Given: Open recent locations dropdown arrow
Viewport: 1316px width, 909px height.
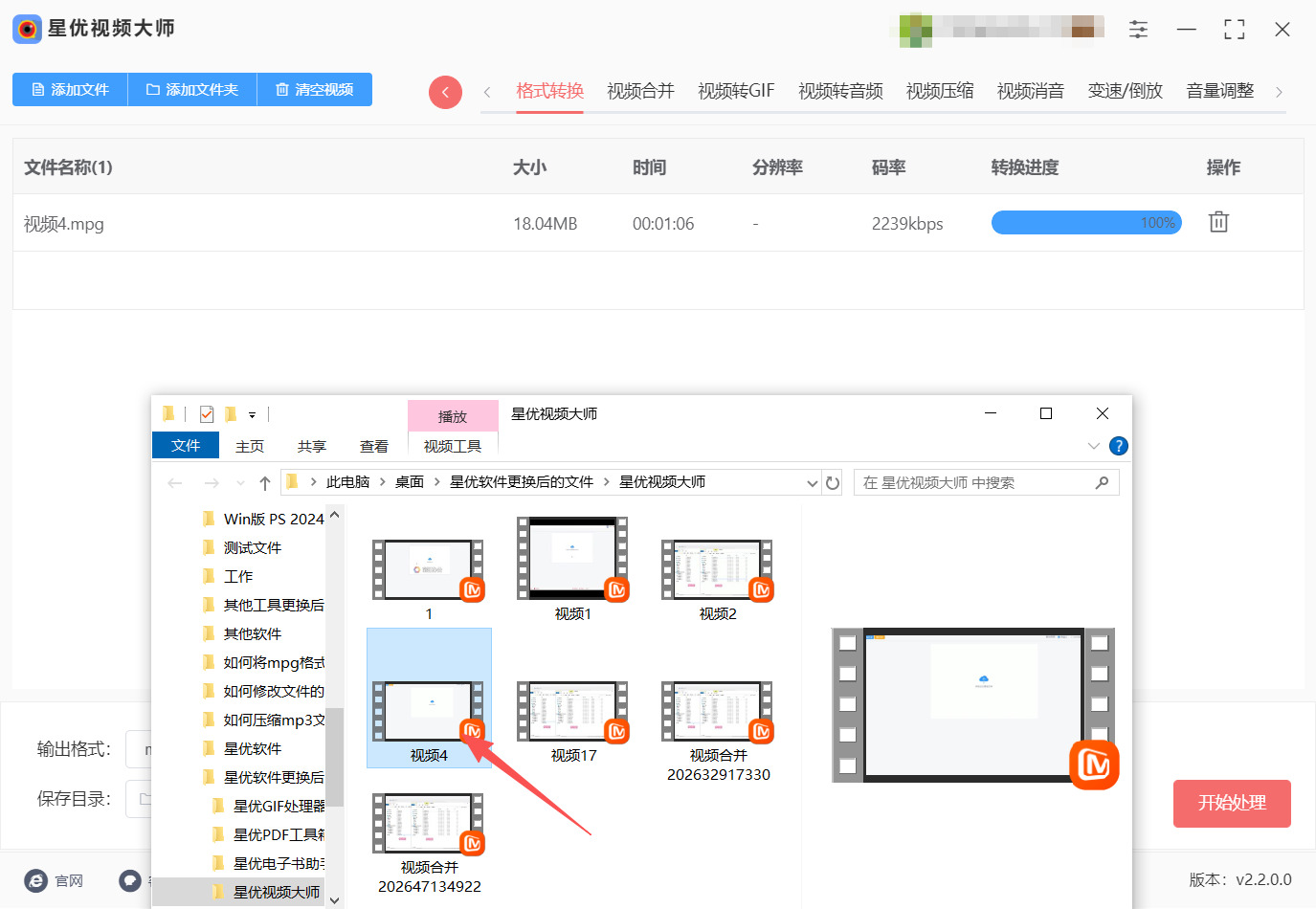Looking at the screenshot, I should [x=240, y=483].
